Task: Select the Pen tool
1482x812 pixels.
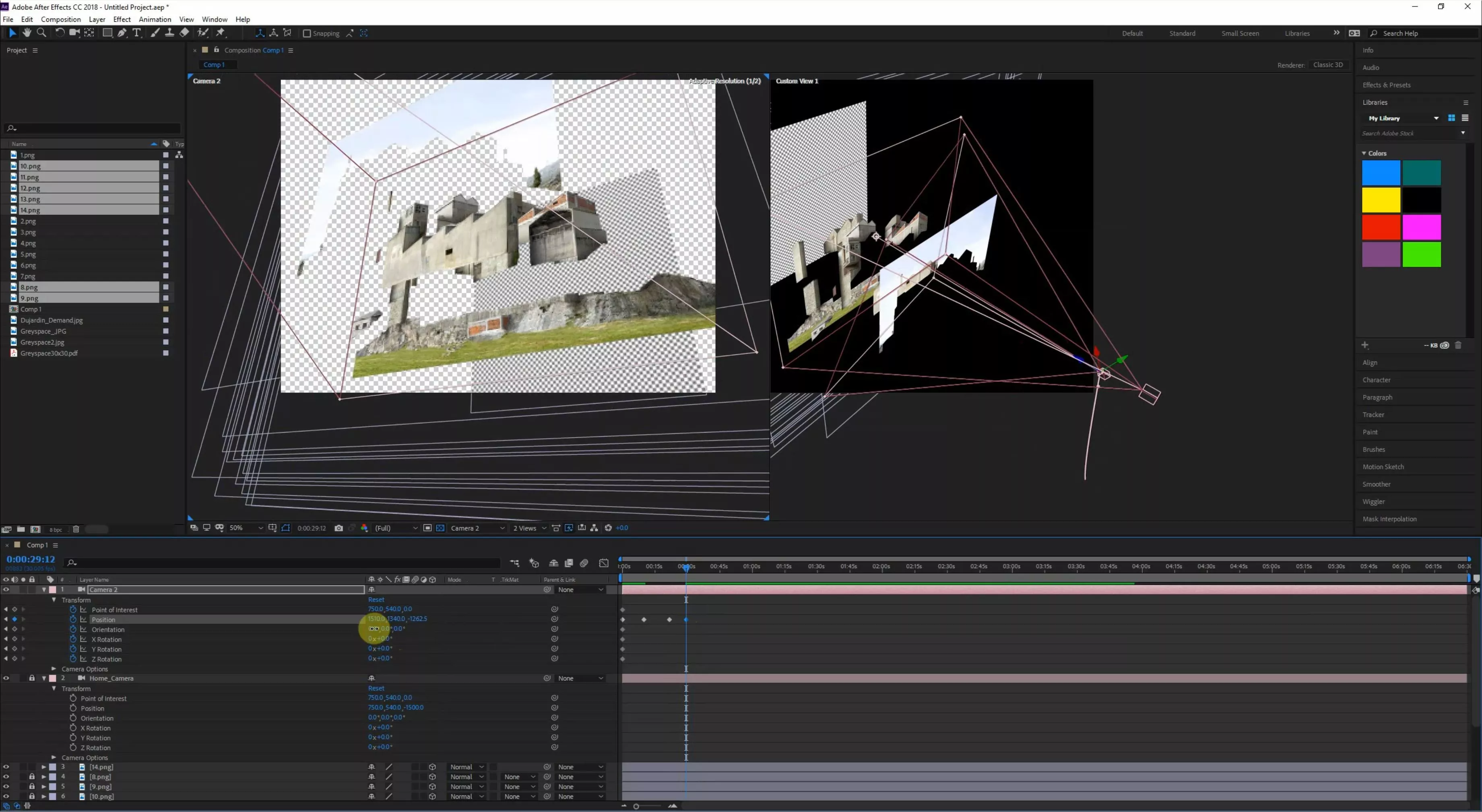Action: [122, 33]
